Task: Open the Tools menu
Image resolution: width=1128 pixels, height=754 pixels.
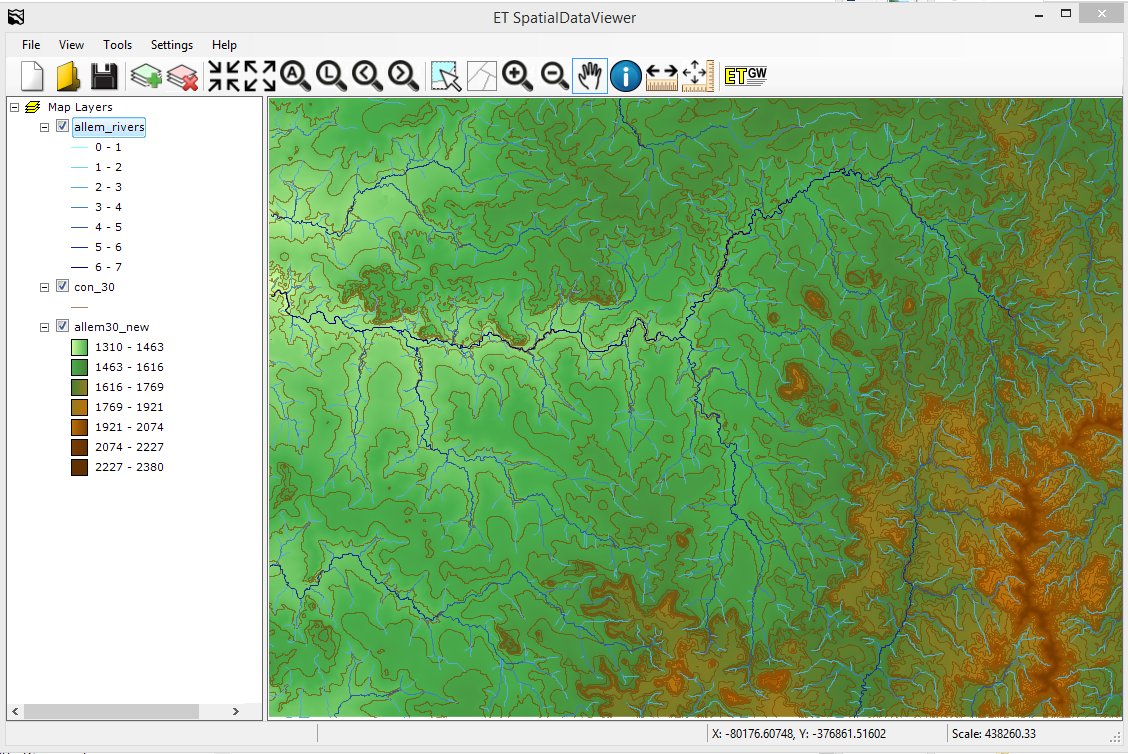Action: [x=117, y=45]
